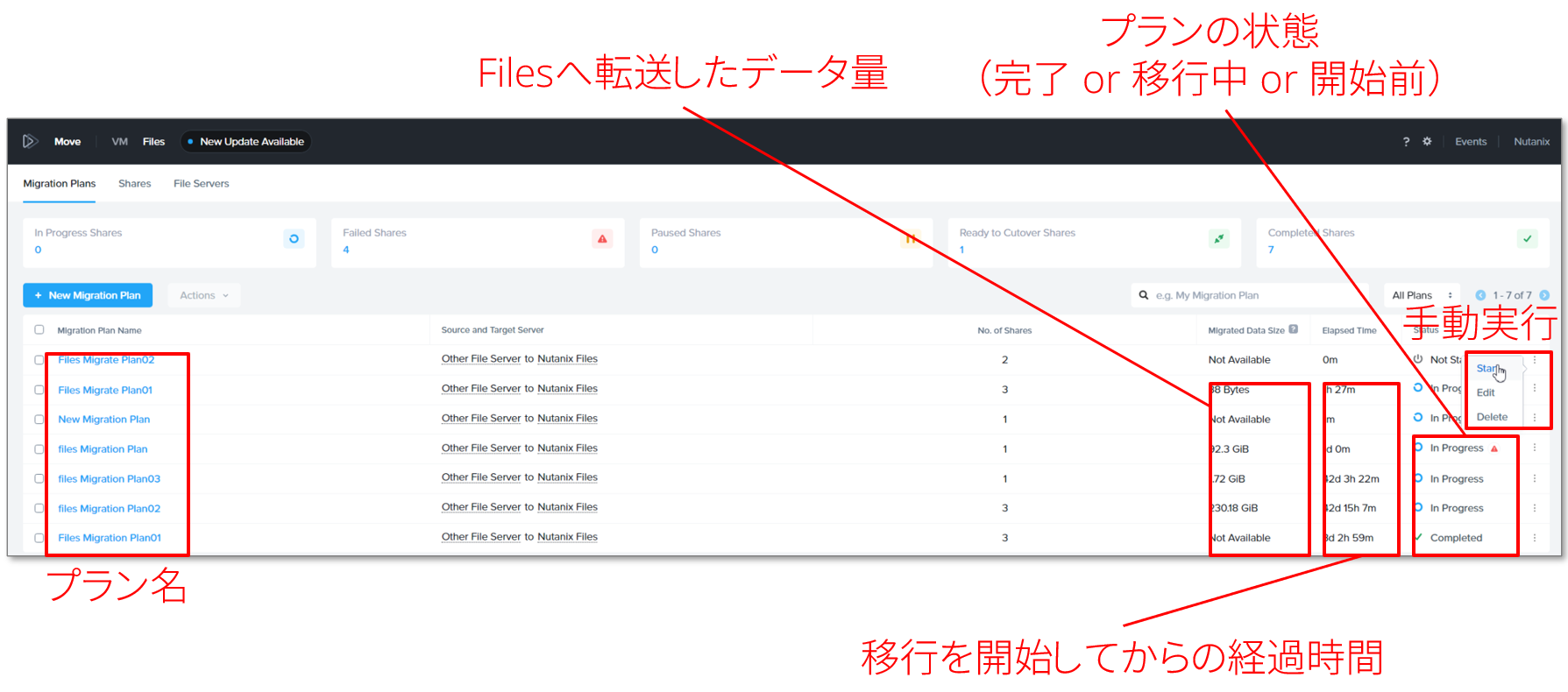Click Other File Server link in Plan02 row

[x=481, y=358]
